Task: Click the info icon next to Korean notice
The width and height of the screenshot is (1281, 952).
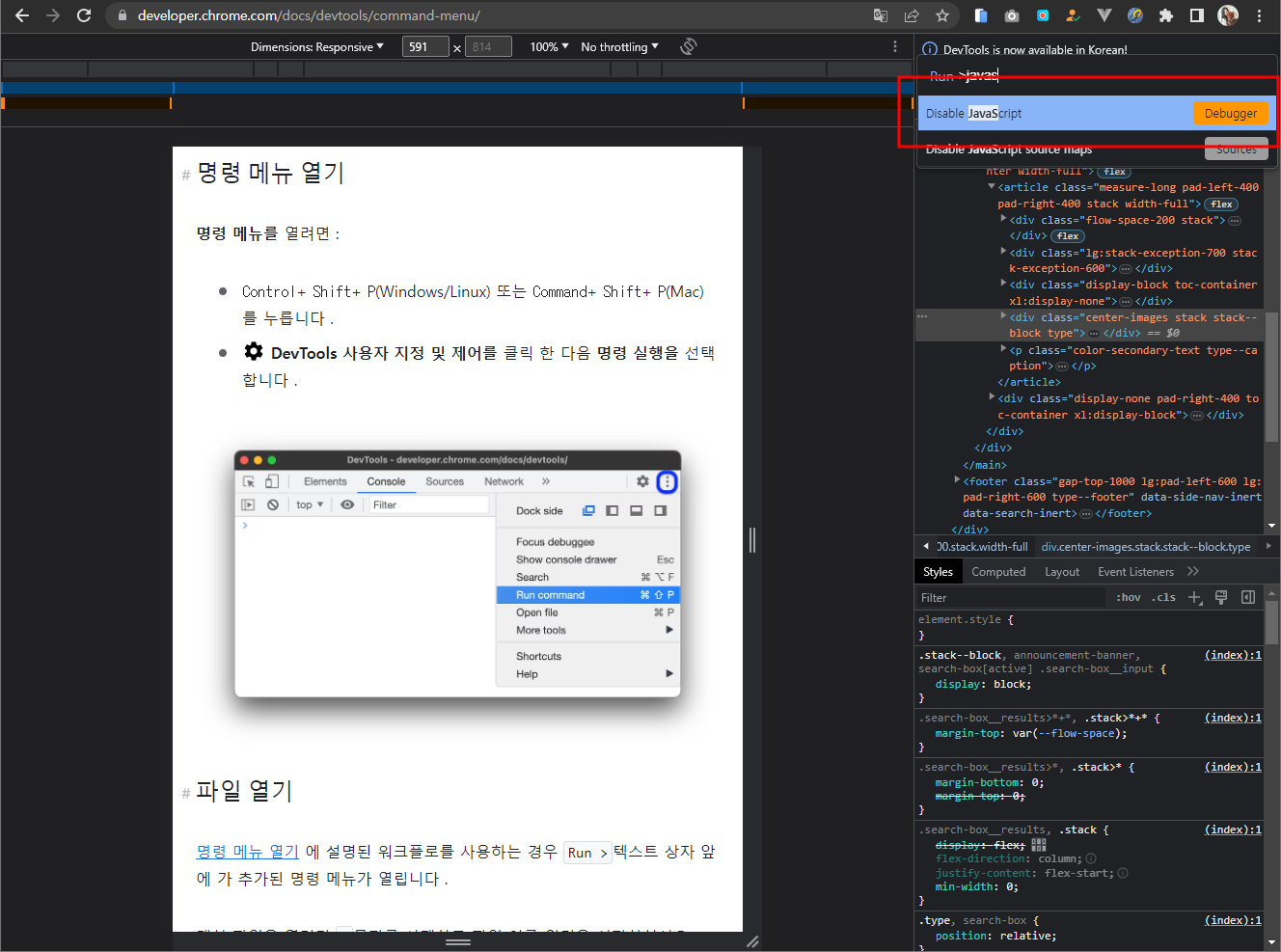Action: (930, 49)
